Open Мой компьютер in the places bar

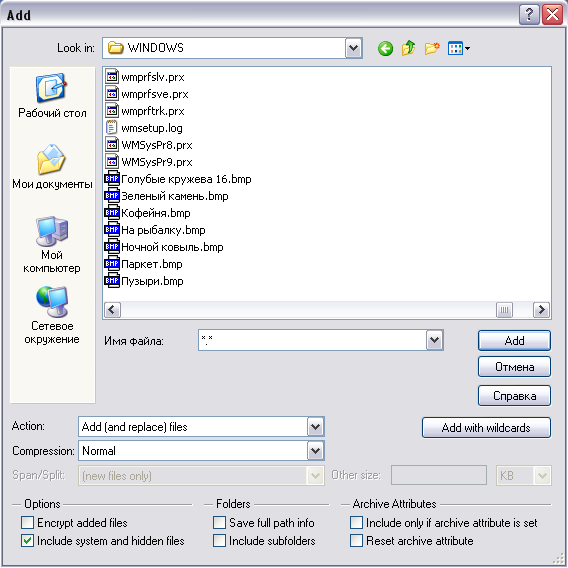point(52,245)
